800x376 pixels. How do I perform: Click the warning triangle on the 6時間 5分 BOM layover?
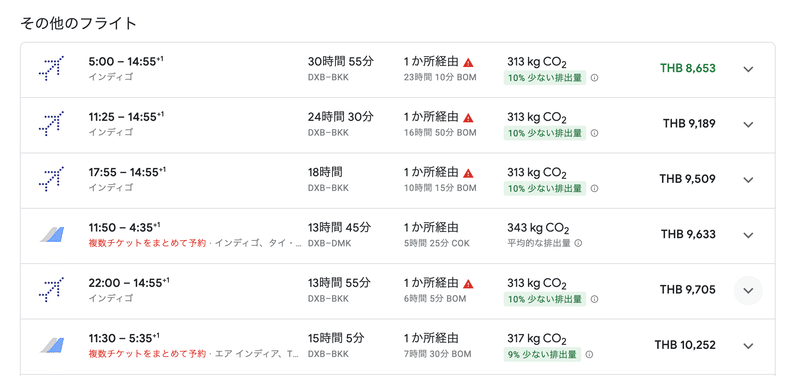pos(468,284)
